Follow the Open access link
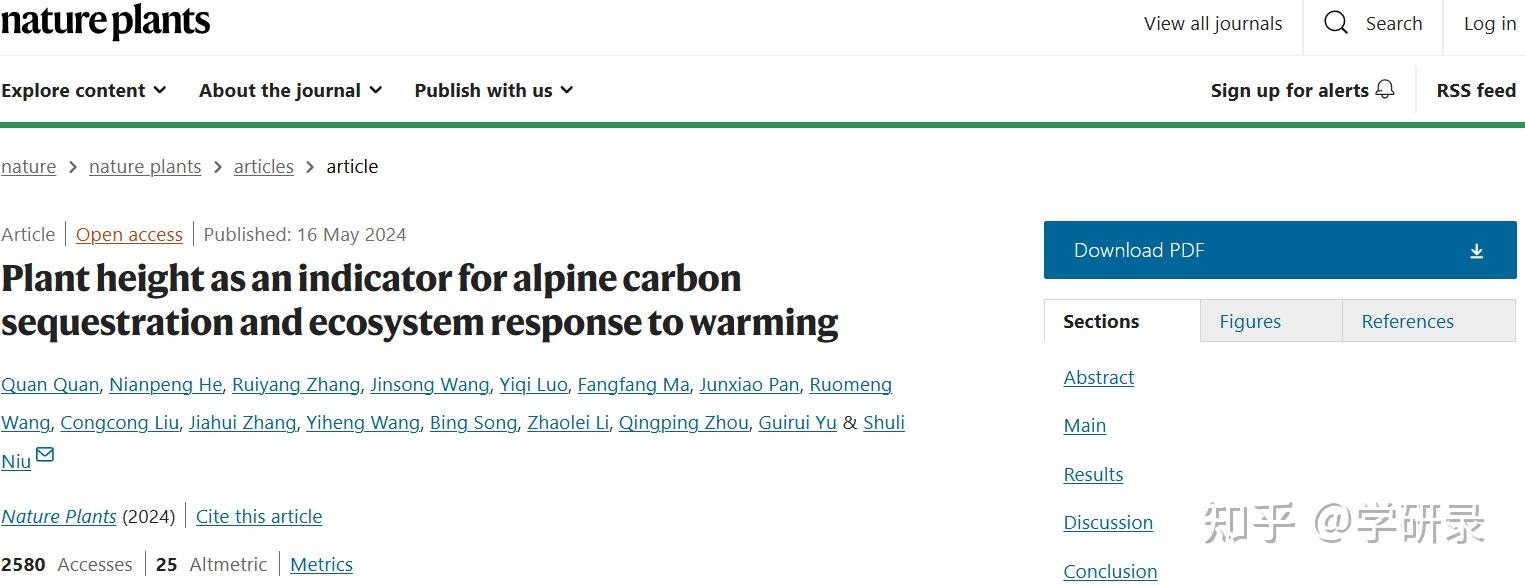The height and width of the screenshot is (586, 1525). pos(129,234)
